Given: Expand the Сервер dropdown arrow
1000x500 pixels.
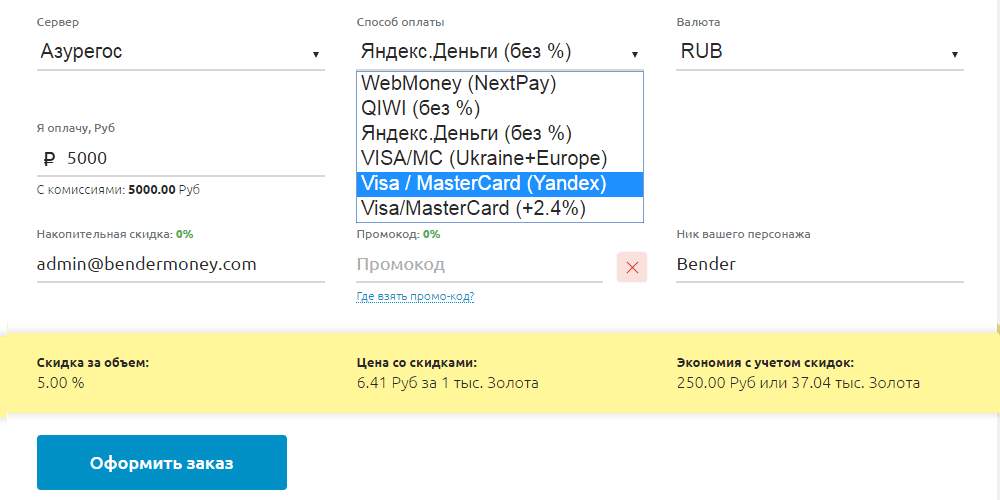Looking at the screenshot, I should click(315, 54).
